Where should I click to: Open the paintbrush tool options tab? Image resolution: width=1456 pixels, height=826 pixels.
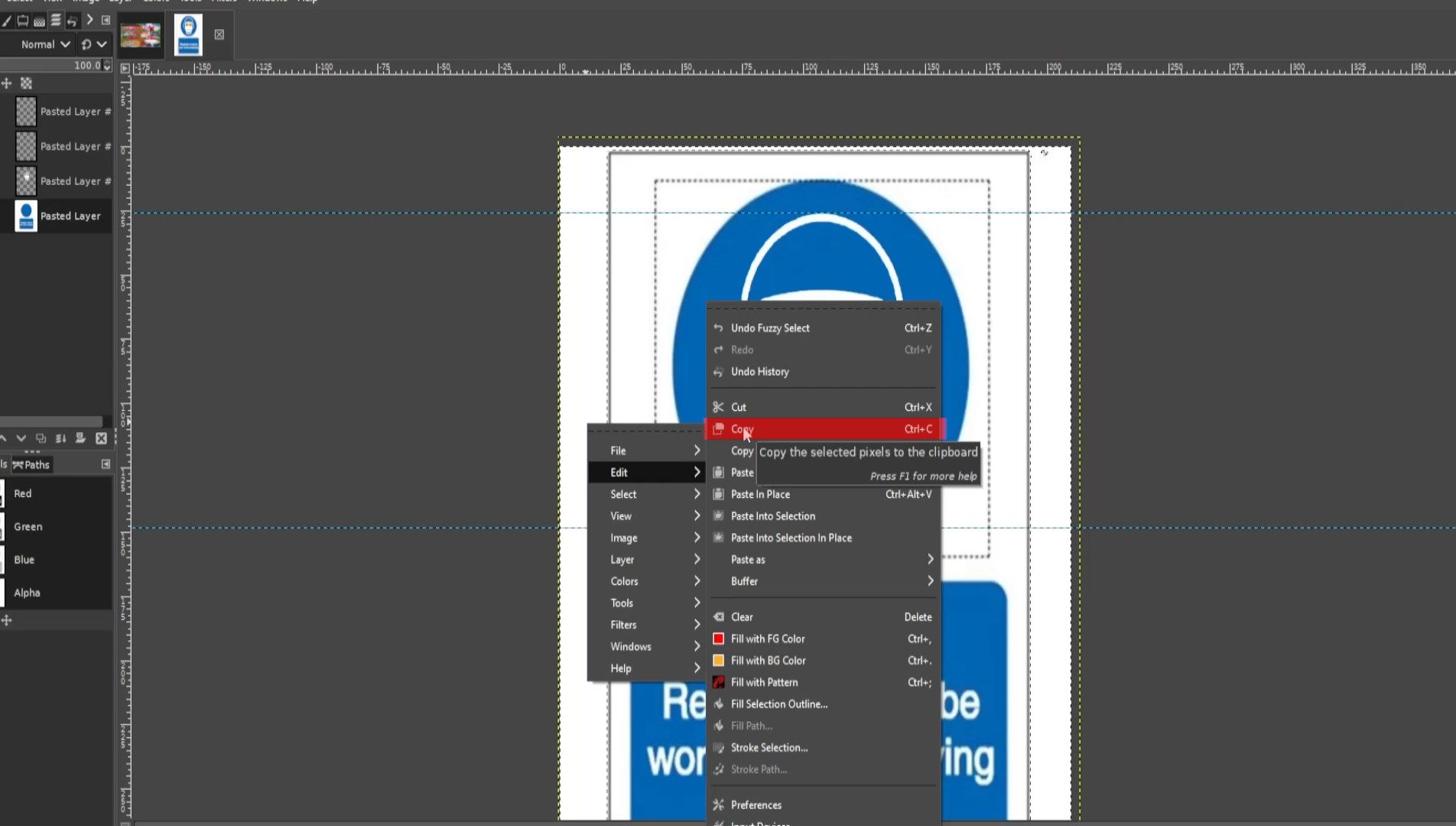[6, 21]
